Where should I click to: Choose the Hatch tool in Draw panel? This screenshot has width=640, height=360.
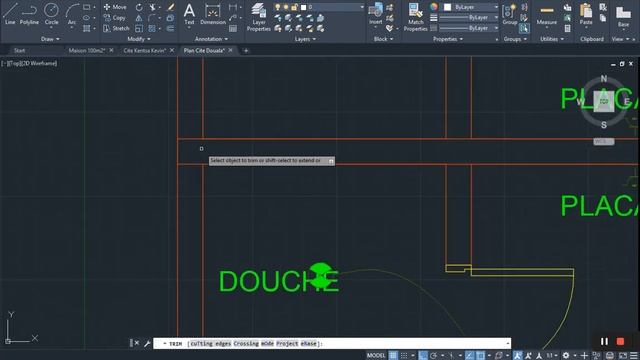click(87, 29)
